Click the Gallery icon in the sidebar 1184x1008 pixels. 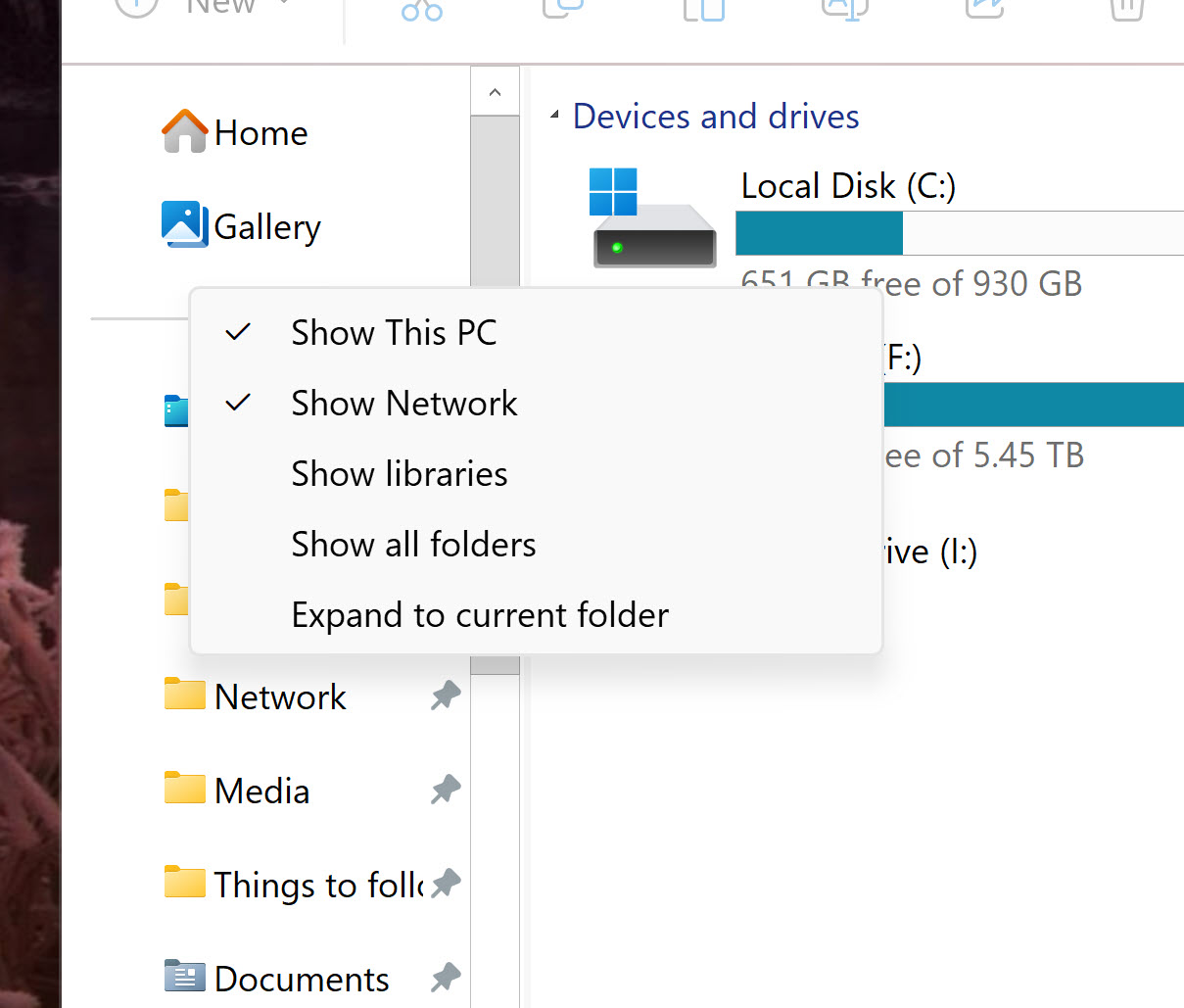click(x=184, y=225)
